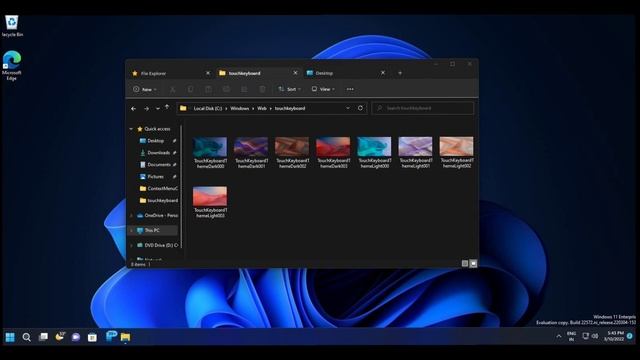The image size is (640, 360).
Task: Click the Paste icon in toolbar
Action: pos(208,89)
